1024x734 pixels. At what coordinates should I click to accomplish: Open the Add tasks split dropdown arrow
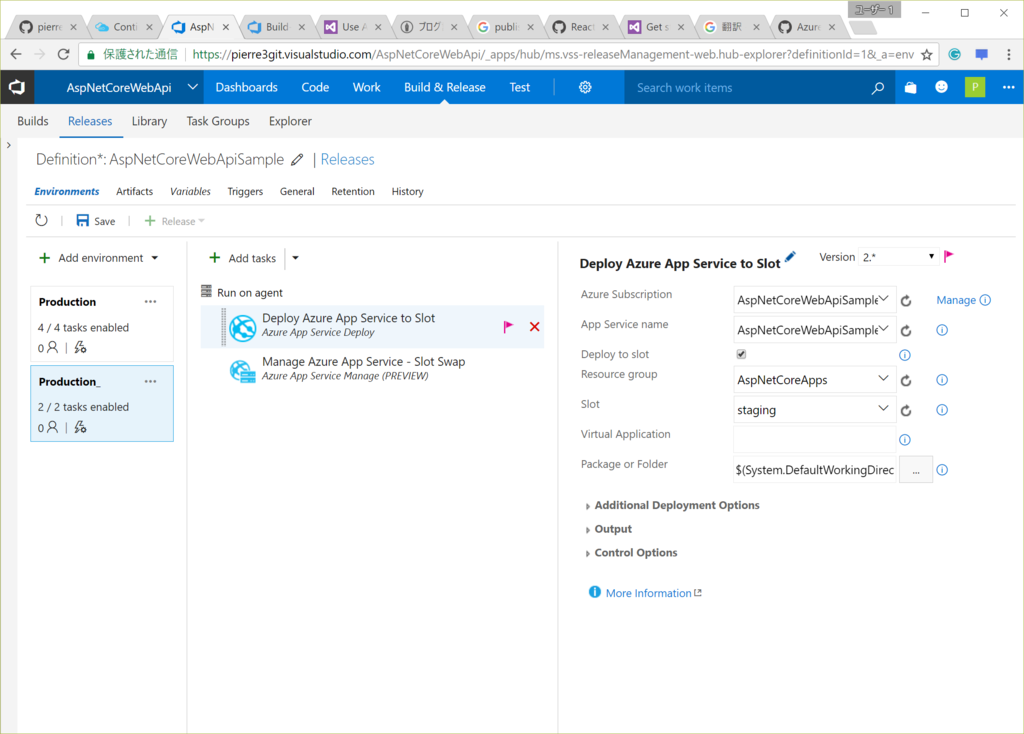tap(295, 258)
